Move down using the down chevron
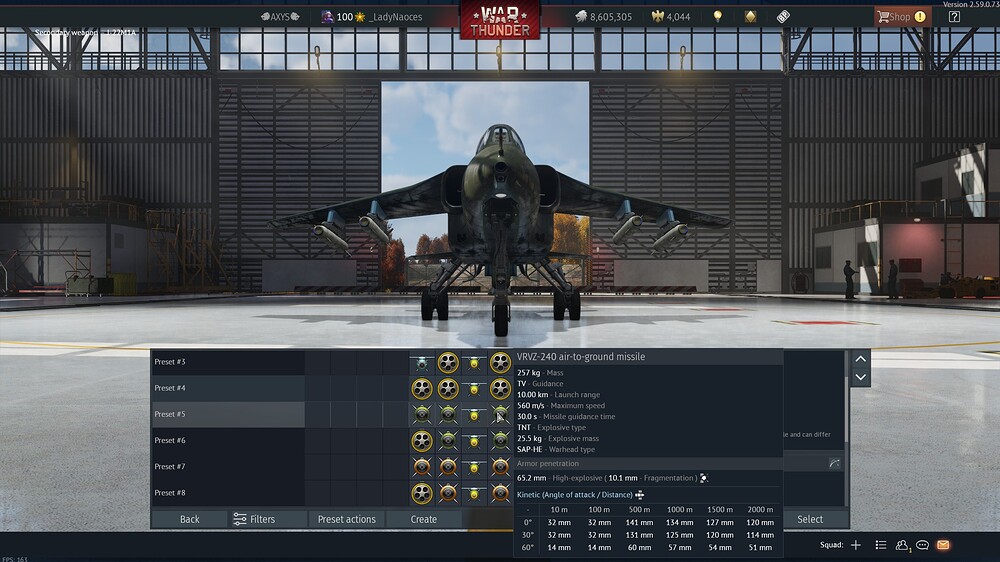Screen dimensions: 1000x562 coord(860,378)
